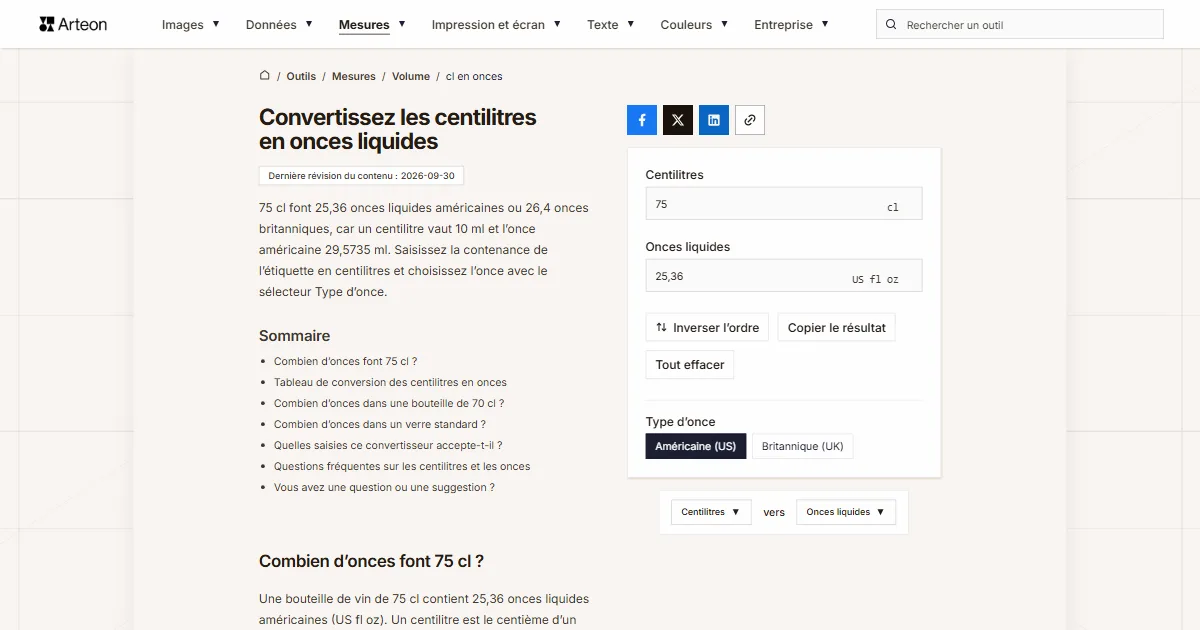Click the search magnifier icon

click(892, 25)
